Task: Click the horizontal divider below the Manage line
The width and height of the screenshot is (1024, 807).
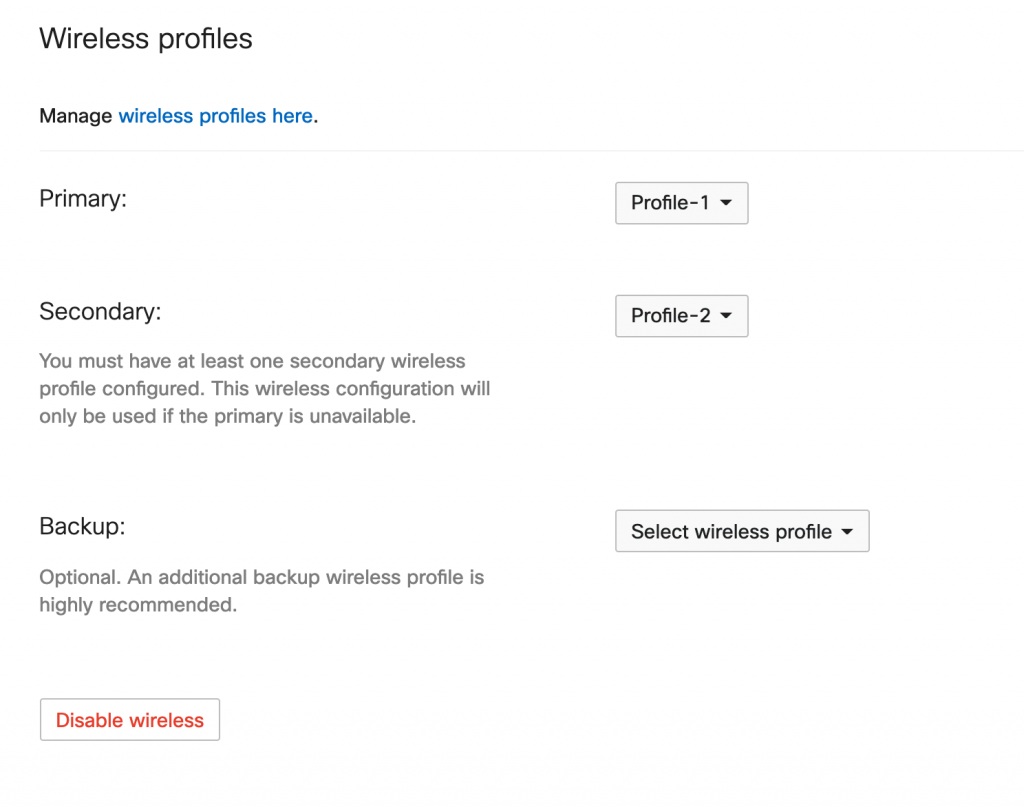Action: (530, 151)
